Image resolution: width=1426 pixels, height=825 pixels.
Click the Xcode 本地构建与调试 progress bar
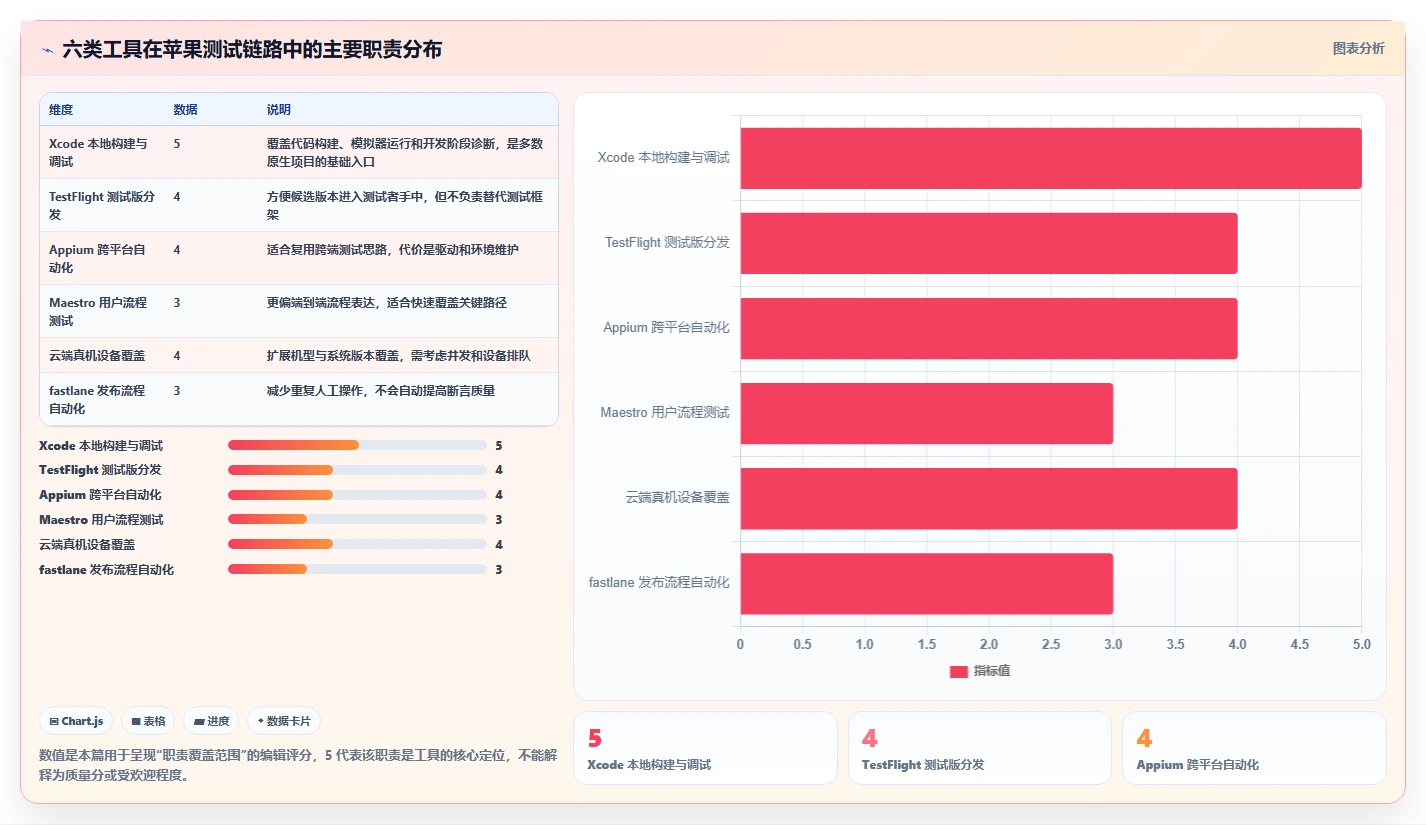357,445
